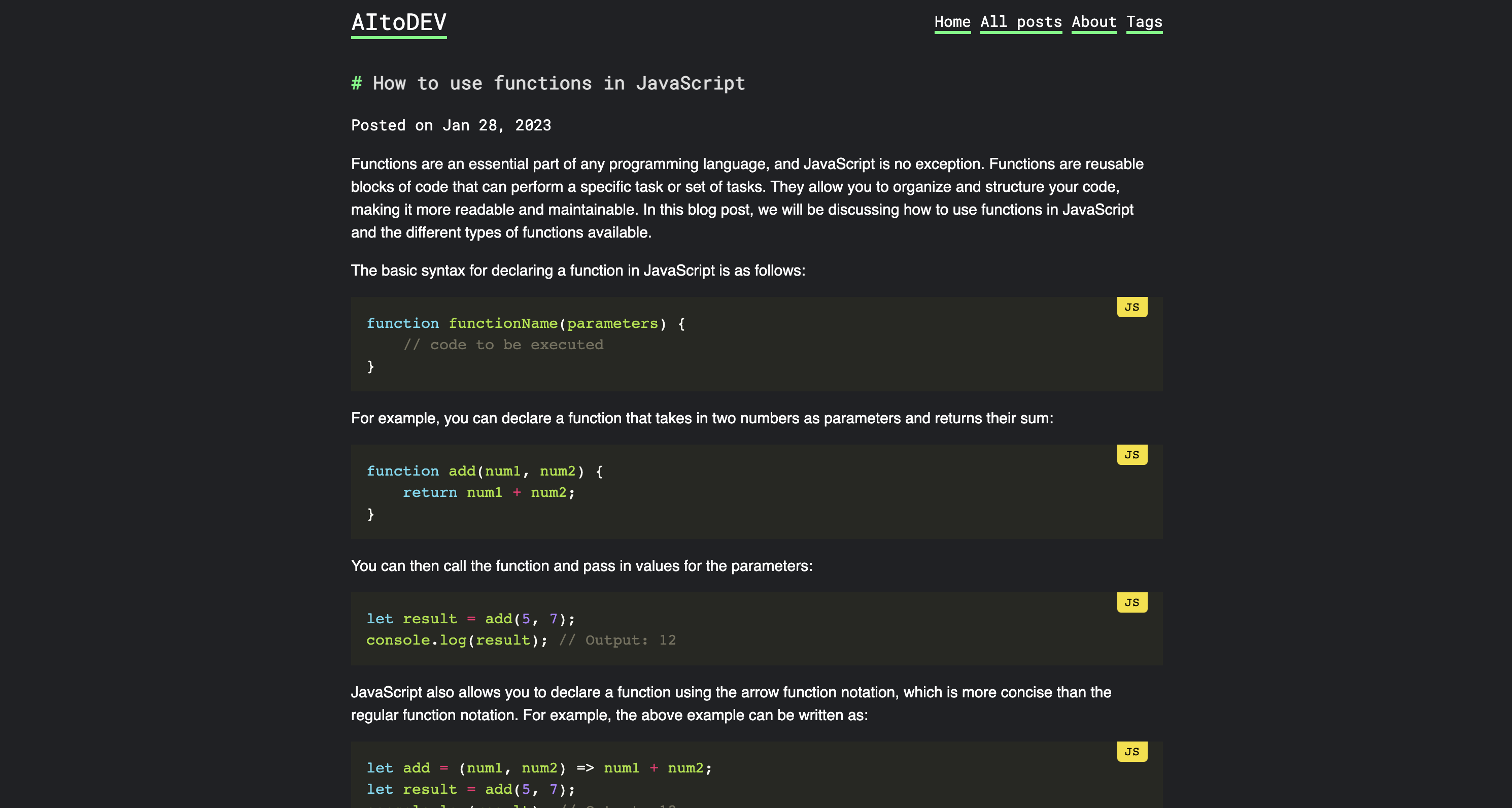This screenshot has width=1512, height=808.
Task: Click the code line "return num1 + num2;"
Action: (x=488, y=493)
